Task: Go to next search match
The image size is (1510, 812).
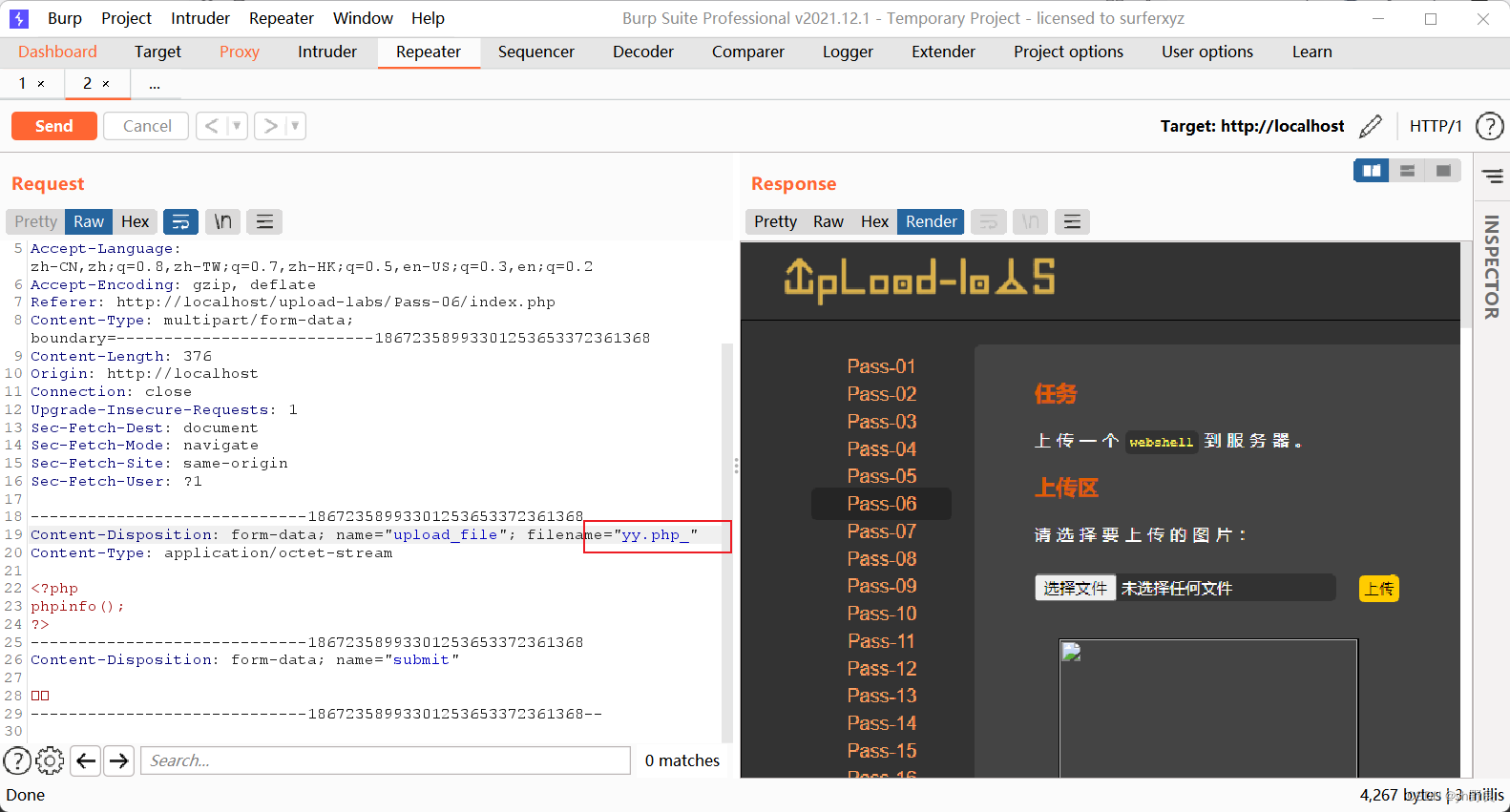Action: [118, 760]
